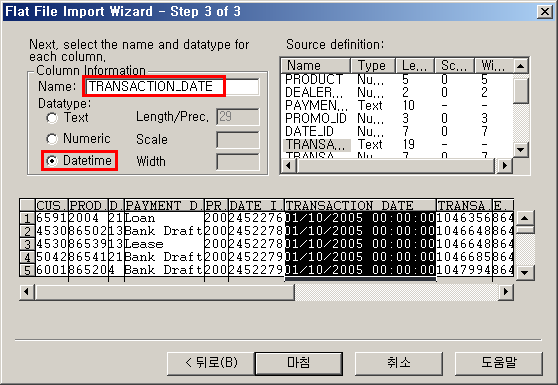The image size is (558, 385).
Task: Click the 2452276 date ID cell in preview
Action: [256, 218]
